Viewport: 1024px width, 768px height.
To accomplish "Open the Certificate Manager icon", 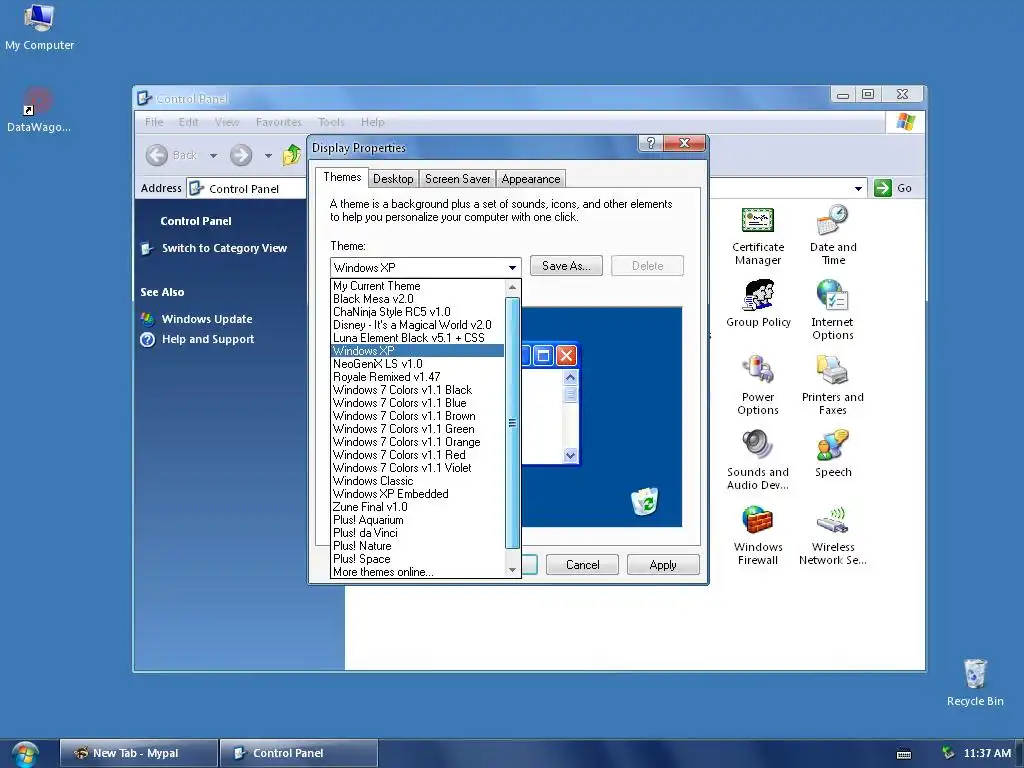I will click(758, 221).
